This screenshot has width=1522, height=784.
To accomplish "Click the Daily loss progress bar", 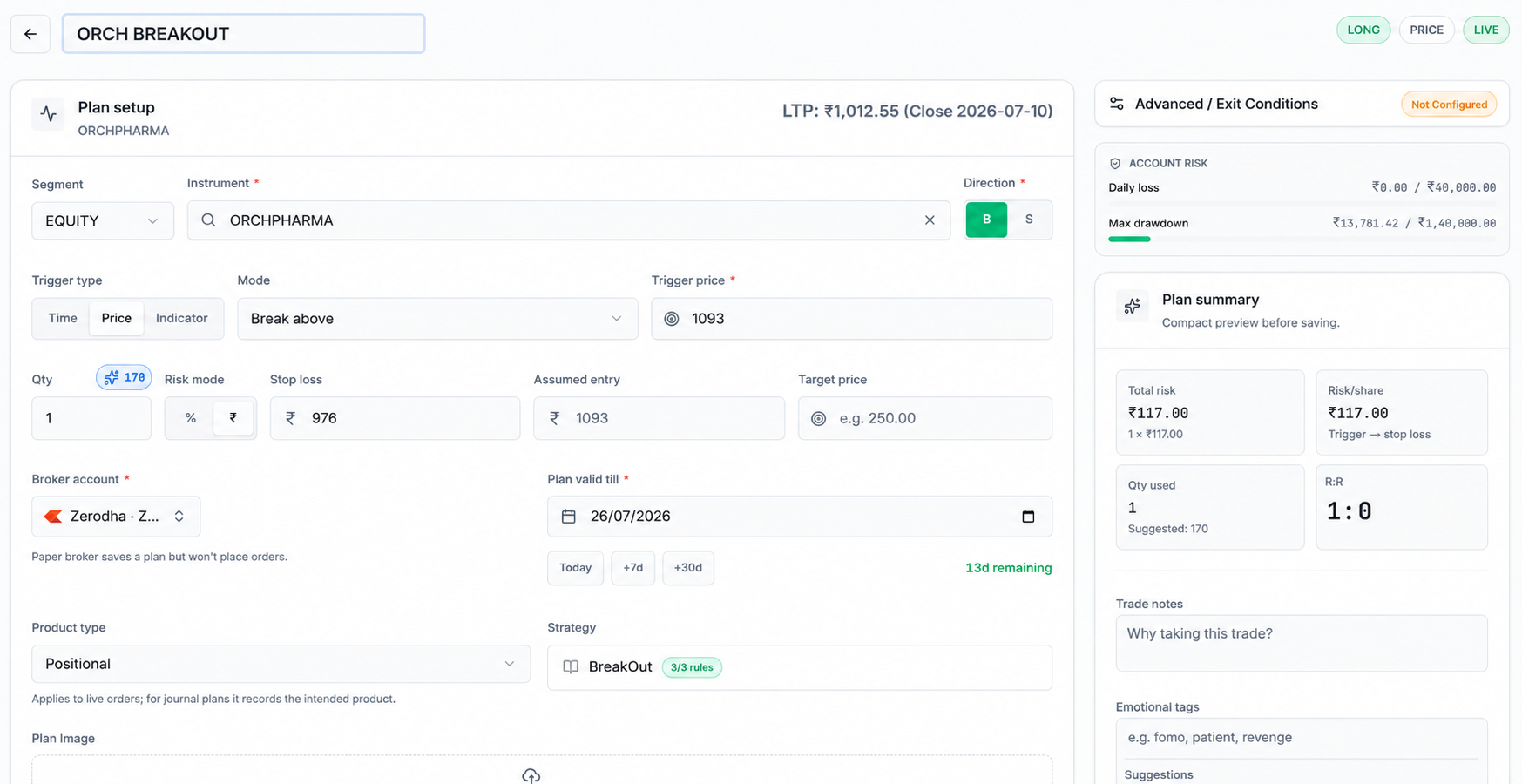I will coord(1302,203).
